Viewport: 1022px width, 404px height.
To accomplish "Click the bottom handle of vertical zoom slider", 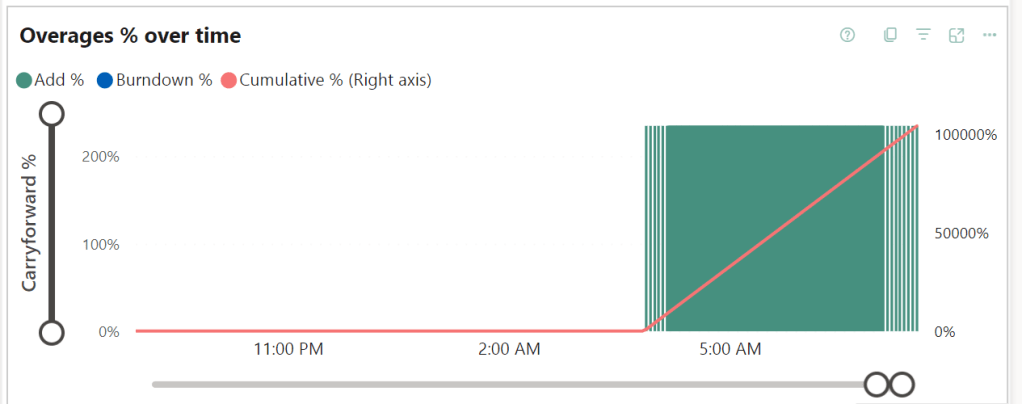I will coord(52,332).
